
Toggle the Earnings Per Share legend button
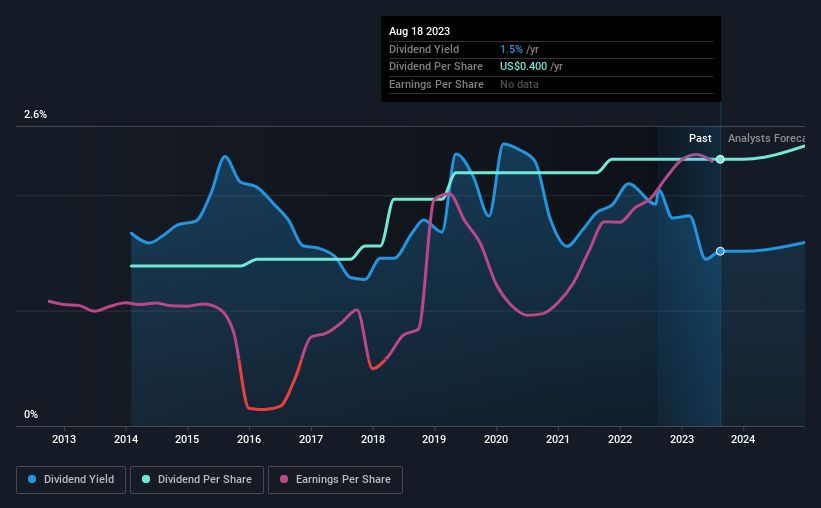point(335,480)
